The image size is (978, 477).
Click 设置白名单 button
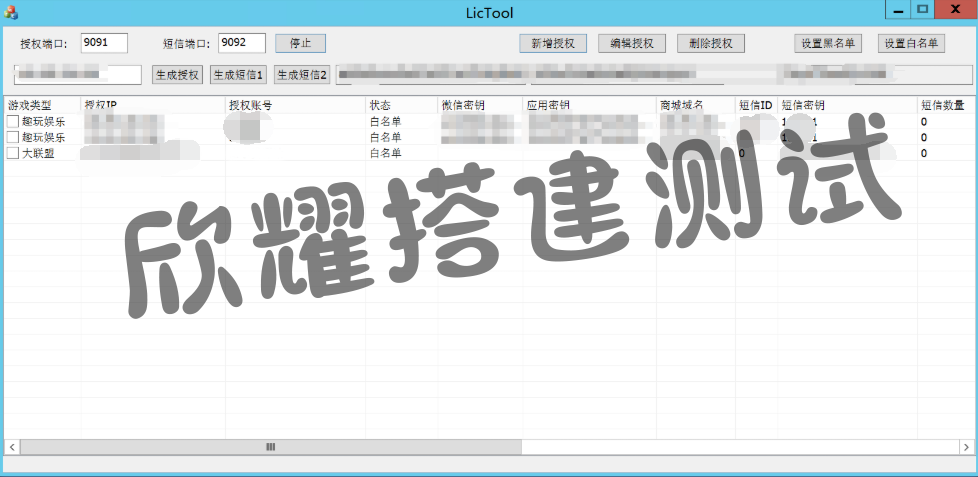[911, 44]
